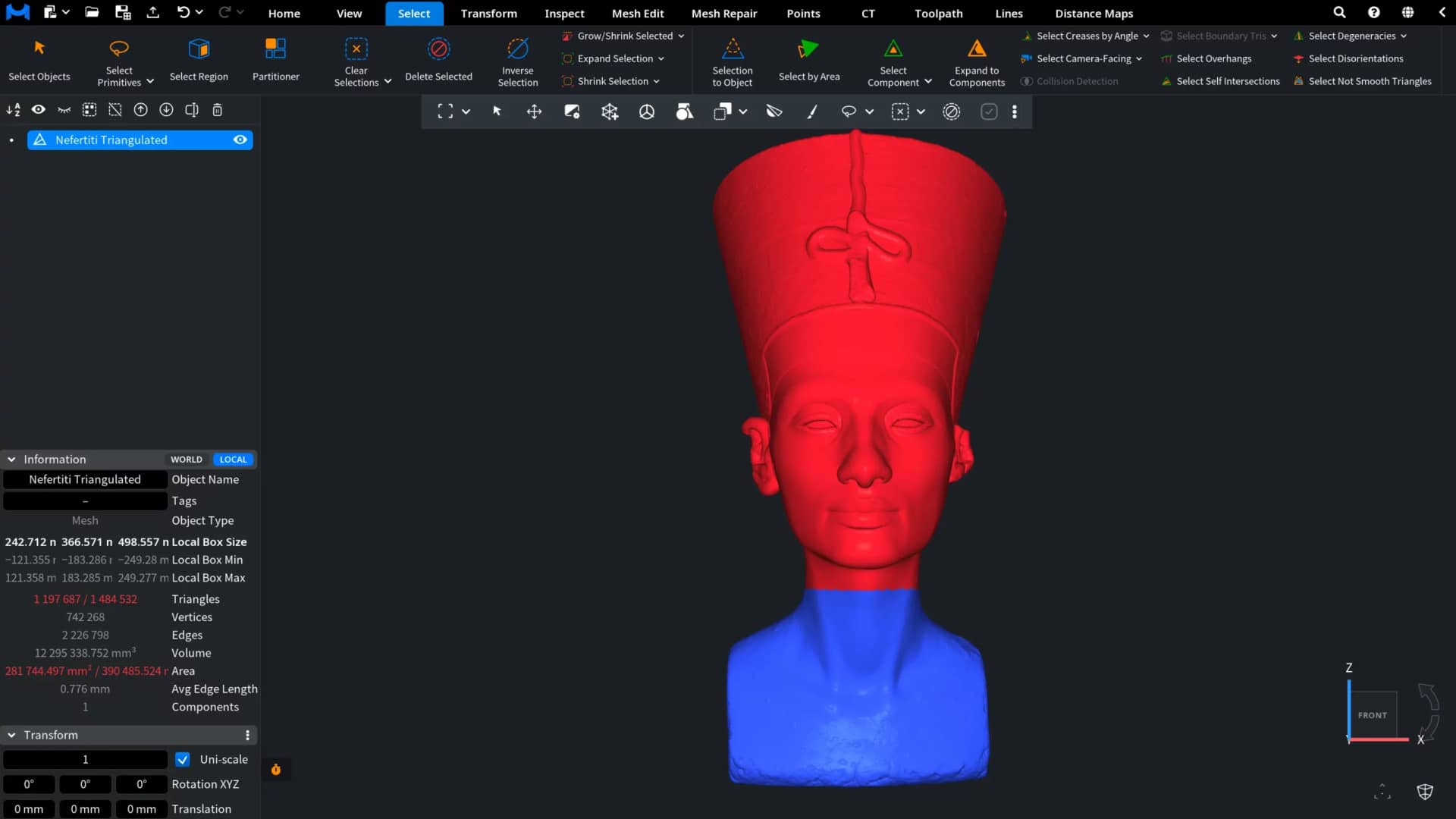Click Select Overhangs

pyautogui.click(x=1207, y=58)
